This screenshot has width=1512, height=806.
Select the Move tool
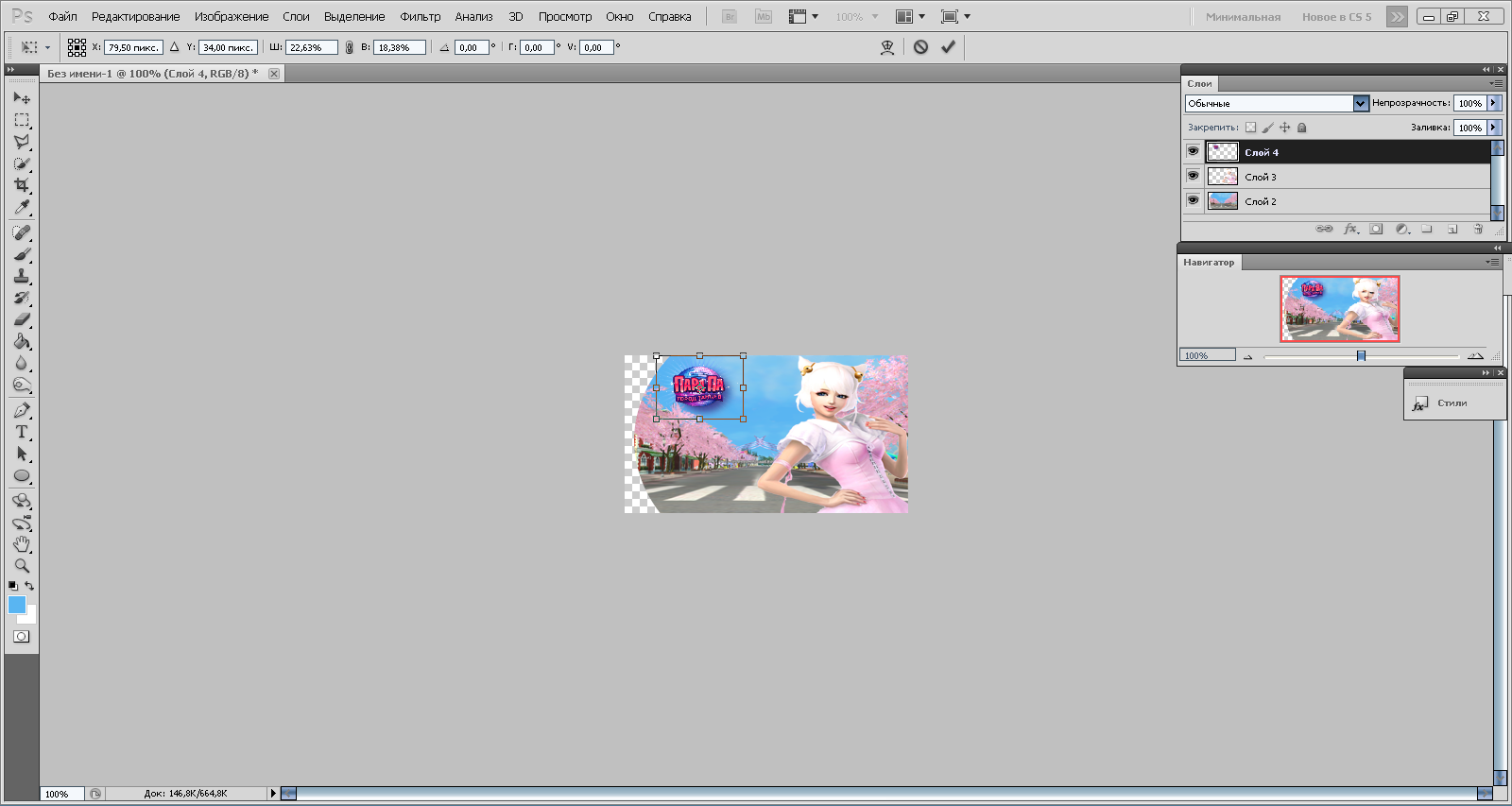click(x=22, y=97)
